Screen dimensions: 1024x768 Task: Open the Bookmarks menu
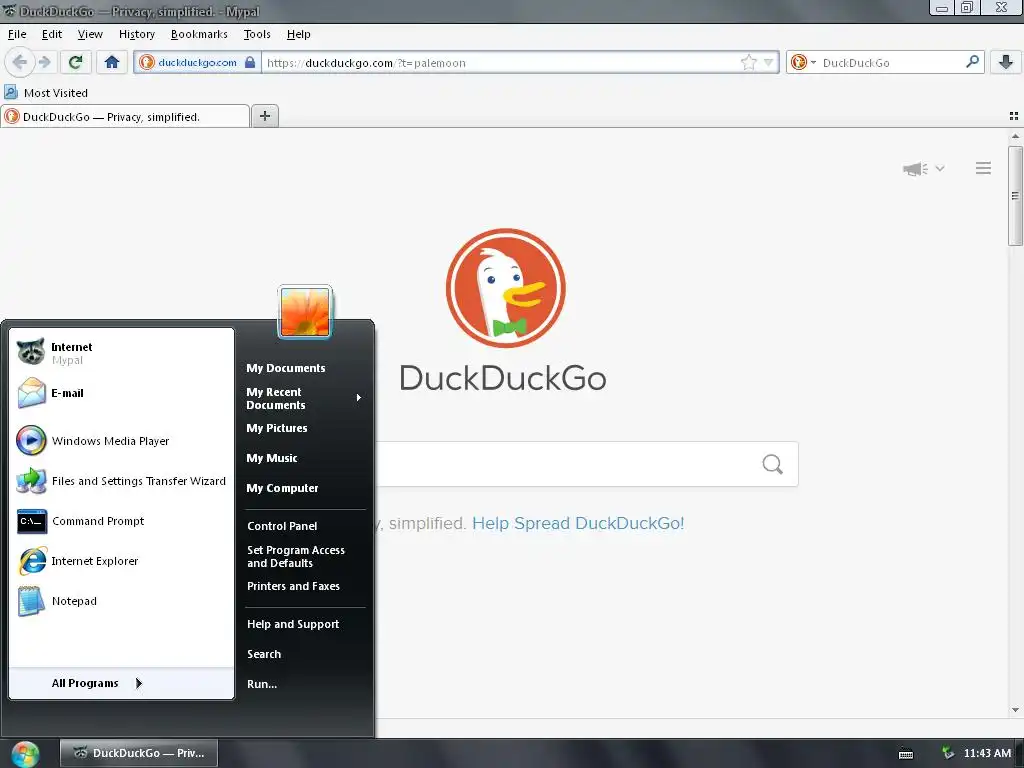tap(199, 34)
